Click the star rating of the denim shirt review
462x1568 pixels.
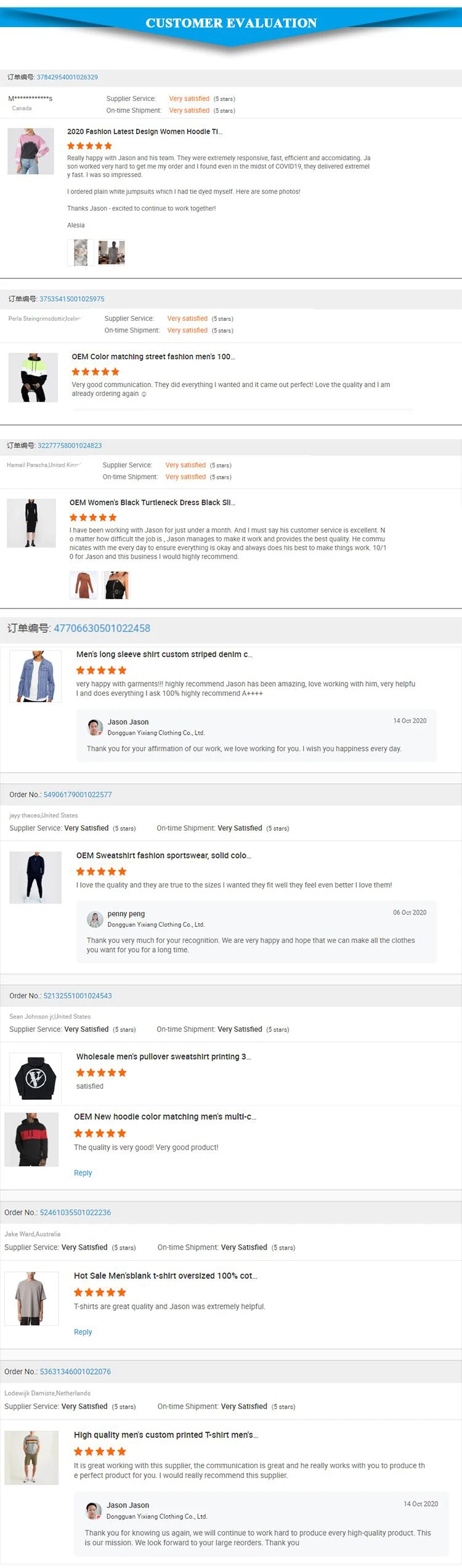coord(101,670)
